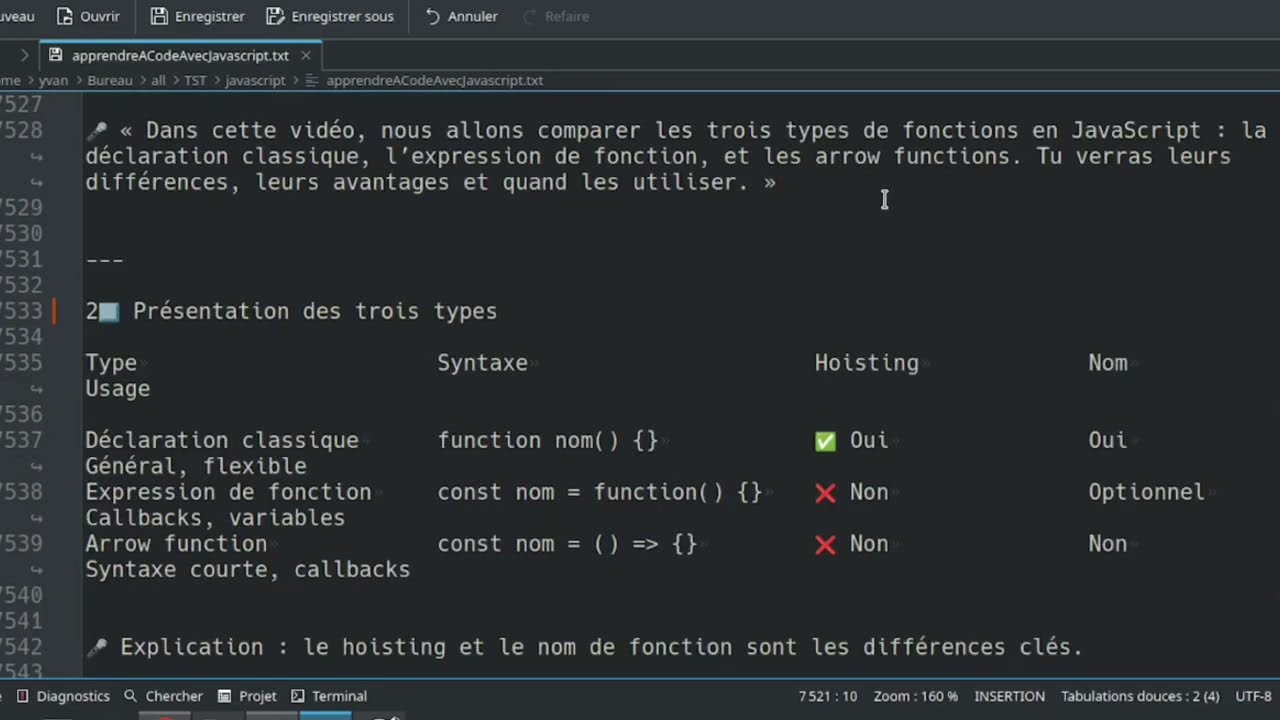Click the 'Nom' column header text
Screen dimensions: 1280x720
[1108, 363]
